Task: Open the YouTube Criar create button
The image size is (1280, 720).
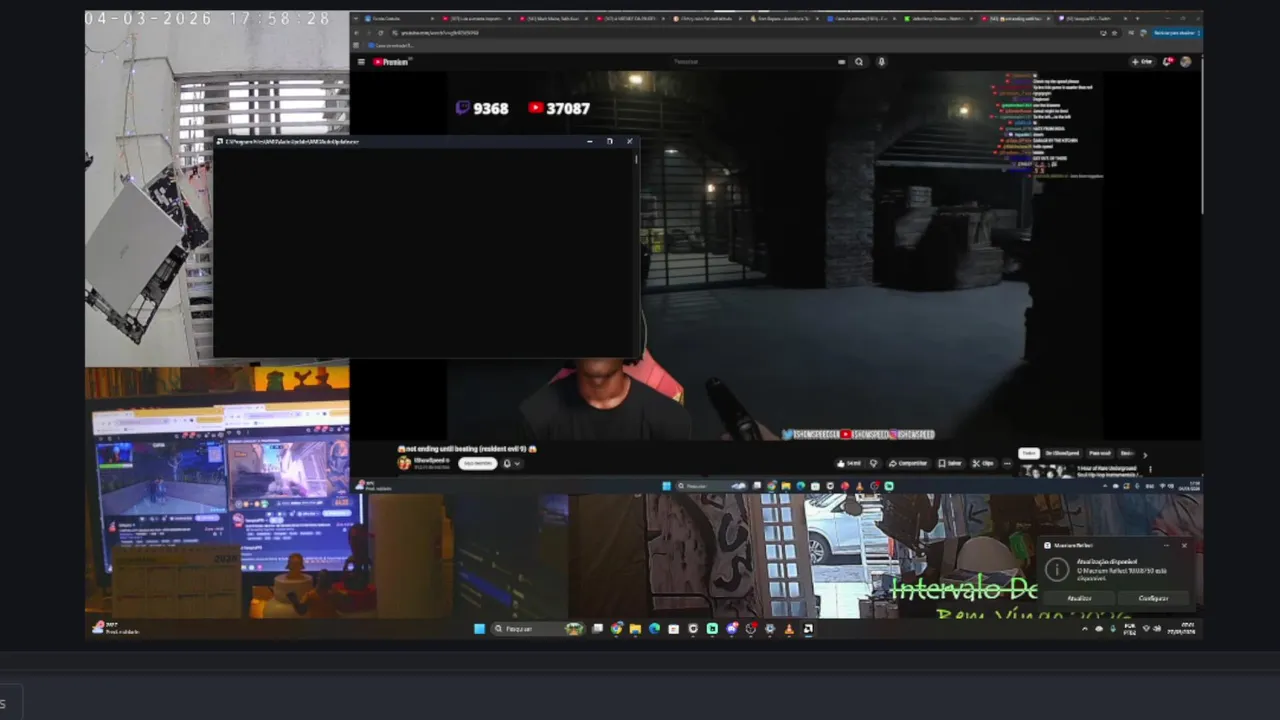Action: tap(1142, 62)
